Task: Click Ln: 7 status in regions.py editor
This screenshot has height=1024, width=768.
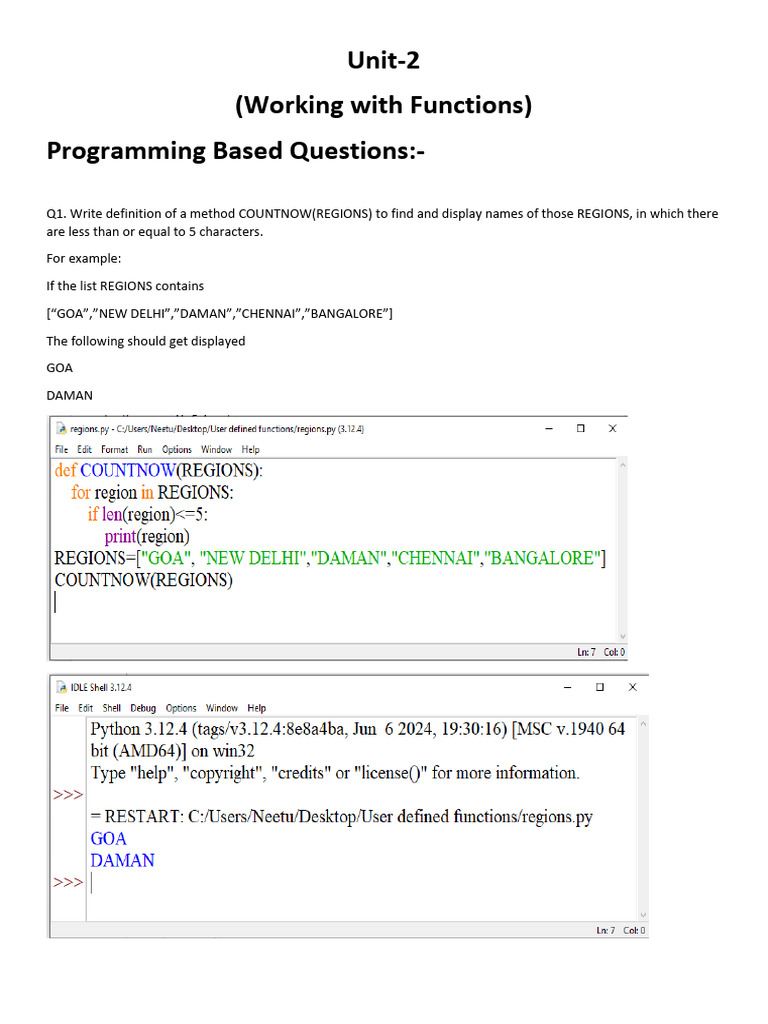Action: pos(586,652)
